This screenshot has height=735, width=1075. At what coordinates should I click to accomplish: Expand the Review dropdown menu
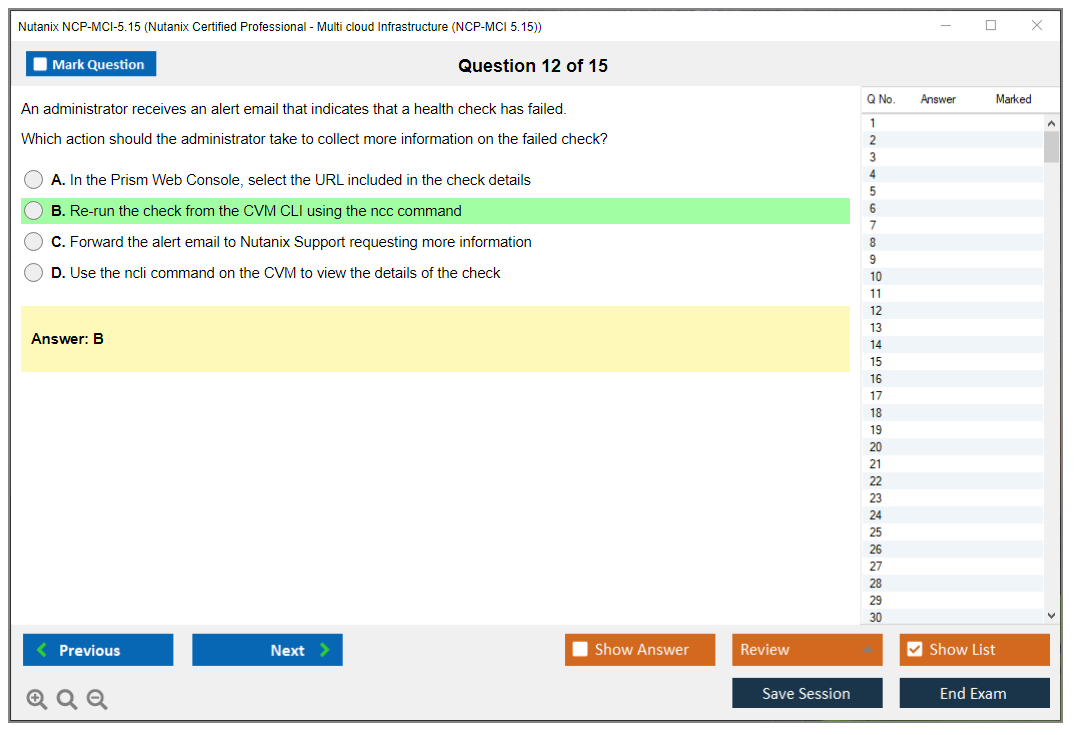[x=867, y=650]
